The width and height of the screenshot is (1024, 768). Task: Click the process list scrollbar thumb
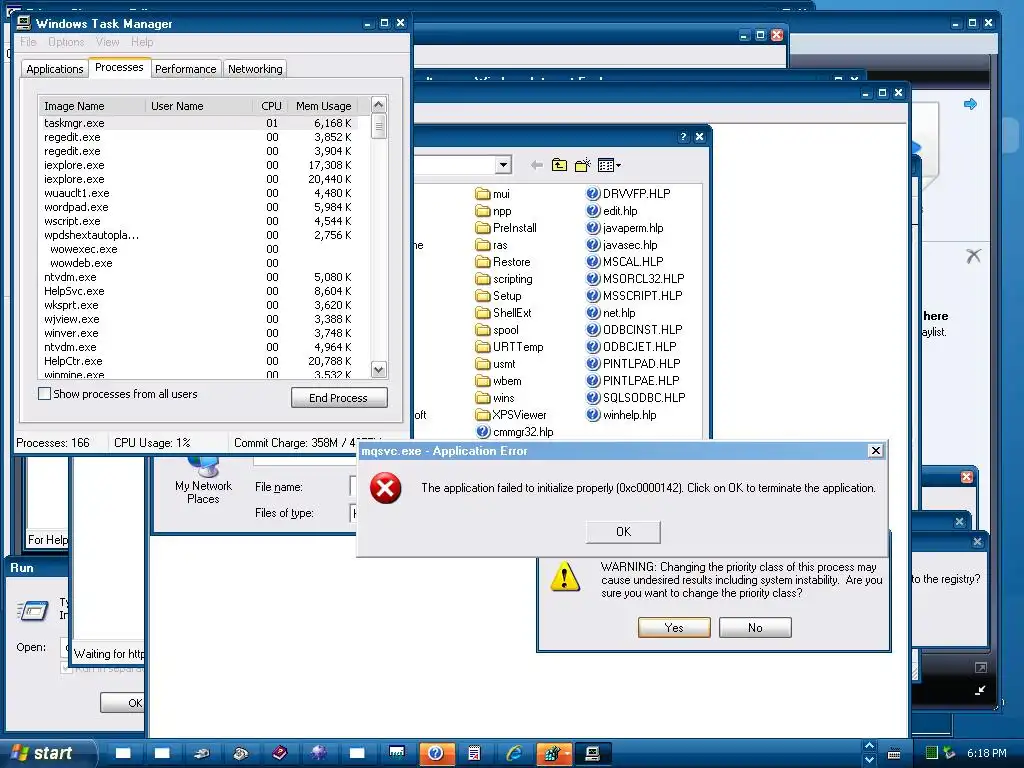378,126
